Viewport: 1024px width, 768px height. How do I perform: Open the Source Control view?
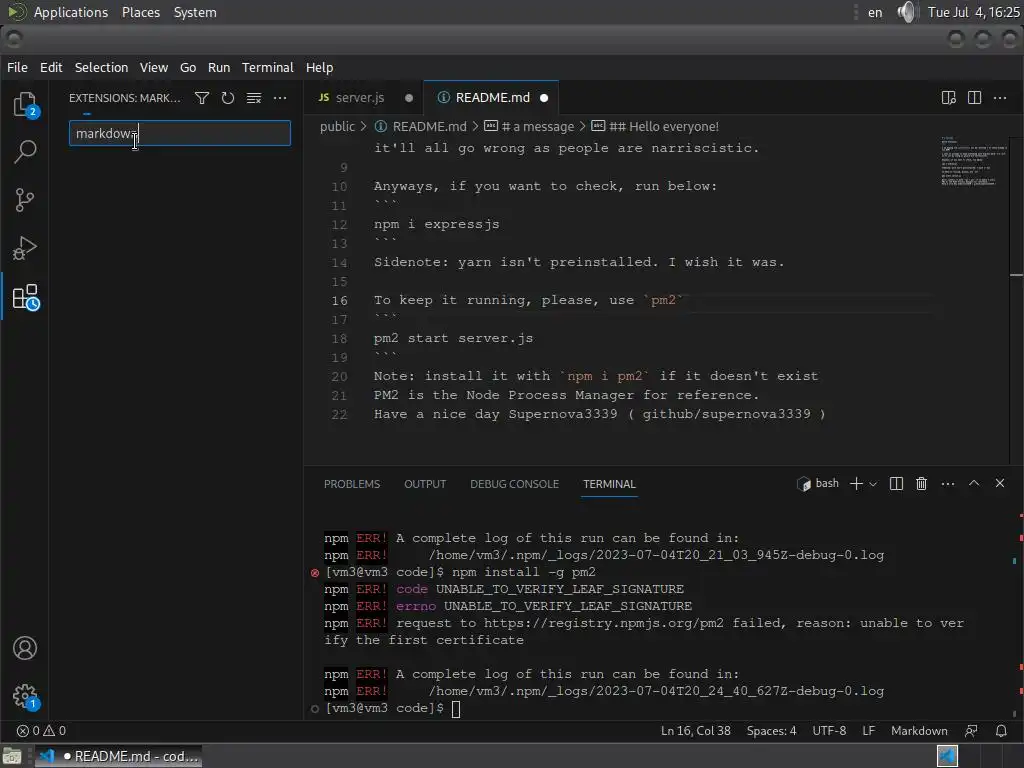pos(25,200)
